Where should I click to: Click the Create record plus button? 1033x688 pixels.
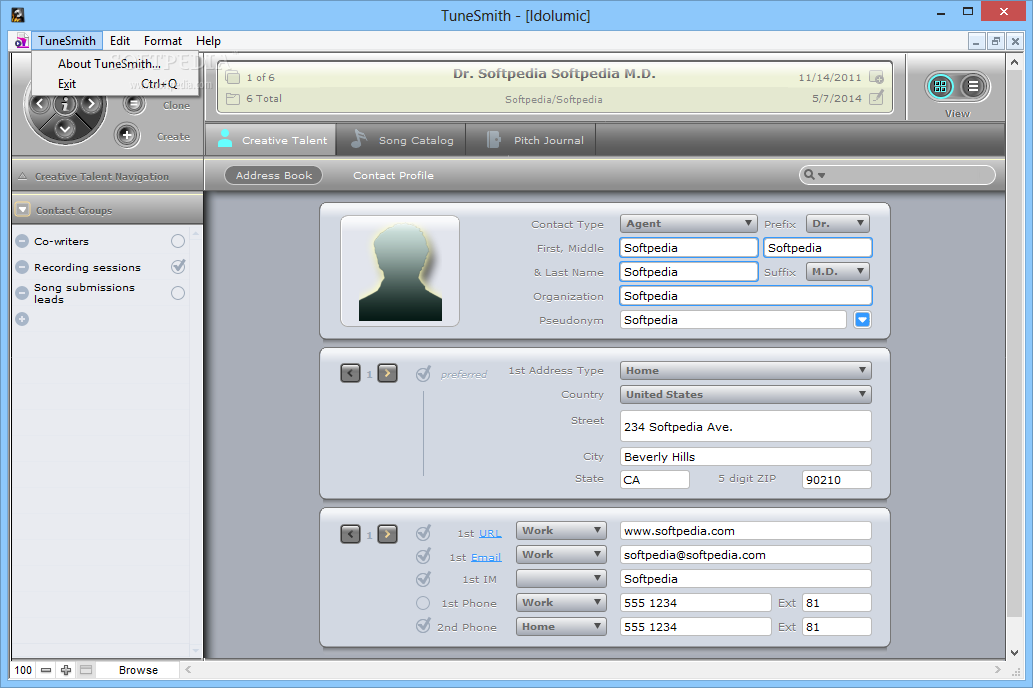(126, 135)
